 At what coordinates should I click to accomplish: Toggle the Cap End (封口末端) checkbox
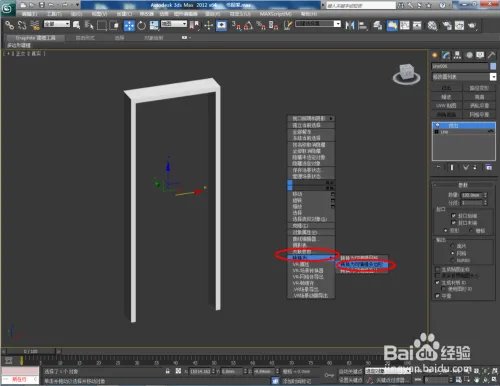453,223
